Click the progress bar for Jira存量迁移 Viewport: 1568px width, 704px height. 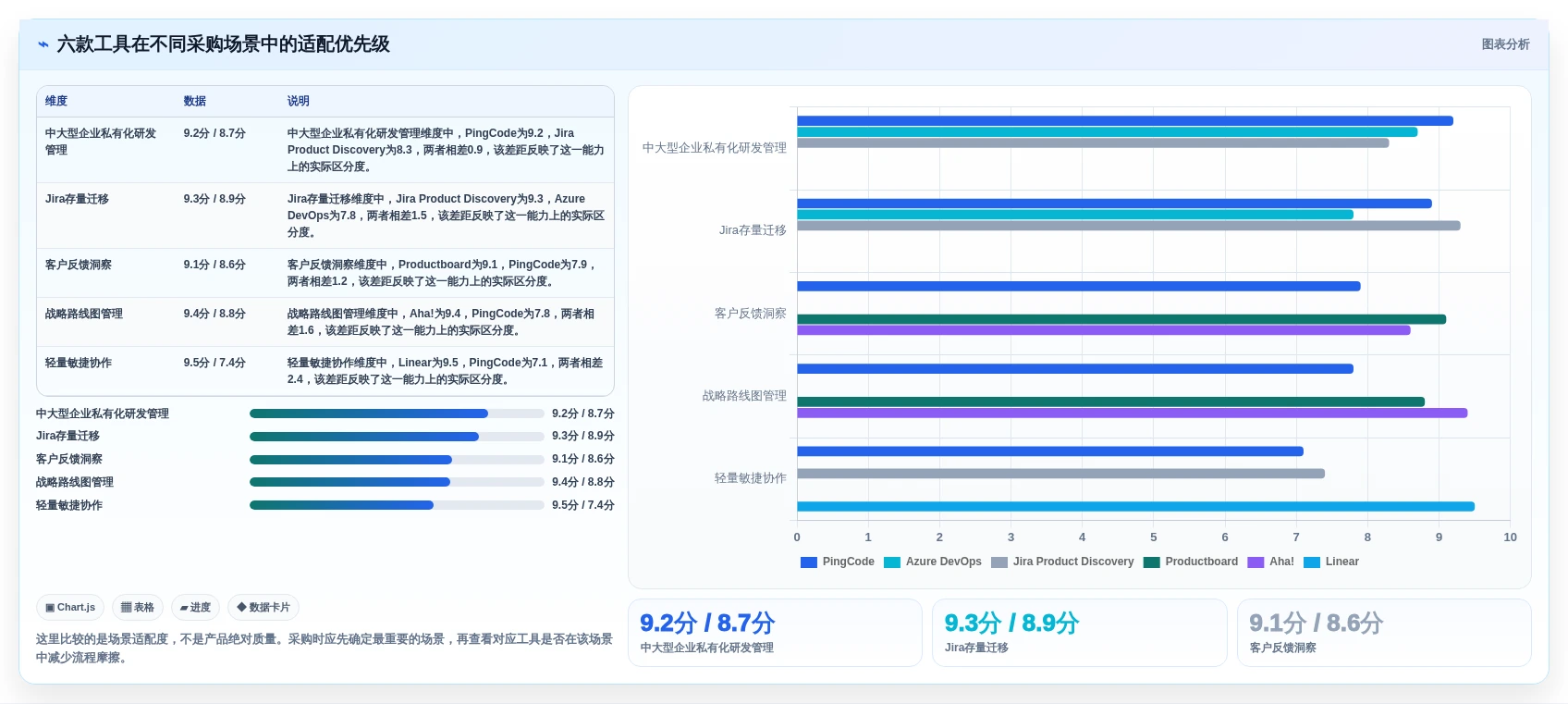pyautogui.click(x=397, y=437)
